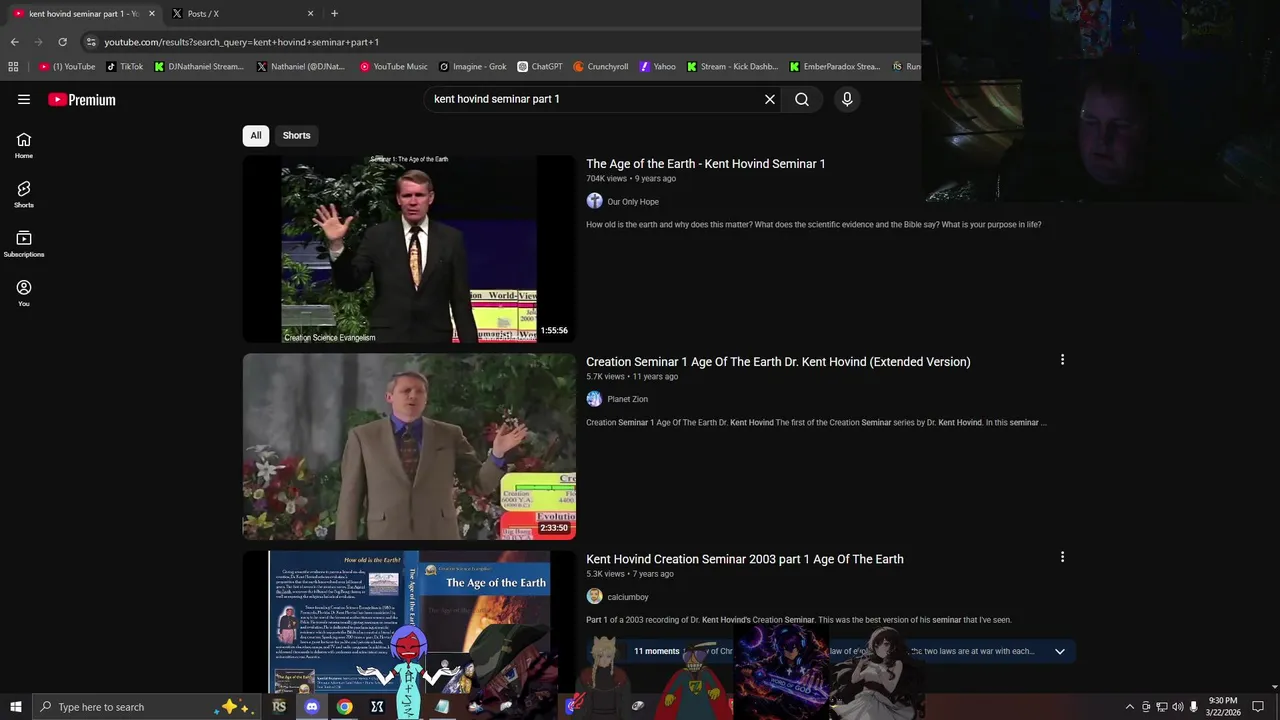This screenshot has width=1280, height=720.
Task: Open the volume control in system tray
Action: 1177,707
